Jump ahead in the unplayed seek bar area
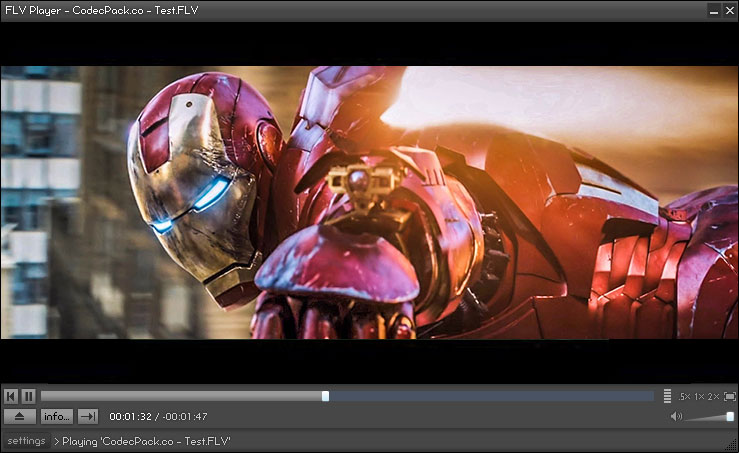Viewport: 739px width, 453px height. [x=490, y=396]
